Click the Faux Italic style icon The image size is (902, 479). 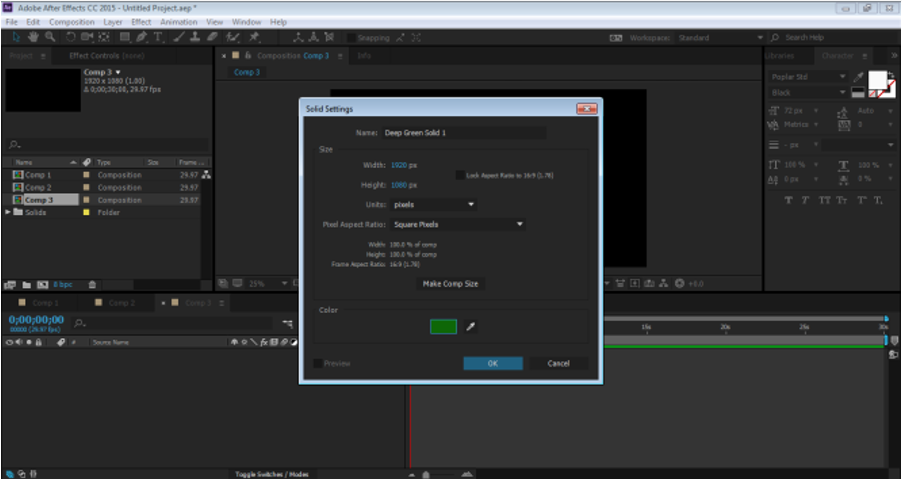click(805, 200)
